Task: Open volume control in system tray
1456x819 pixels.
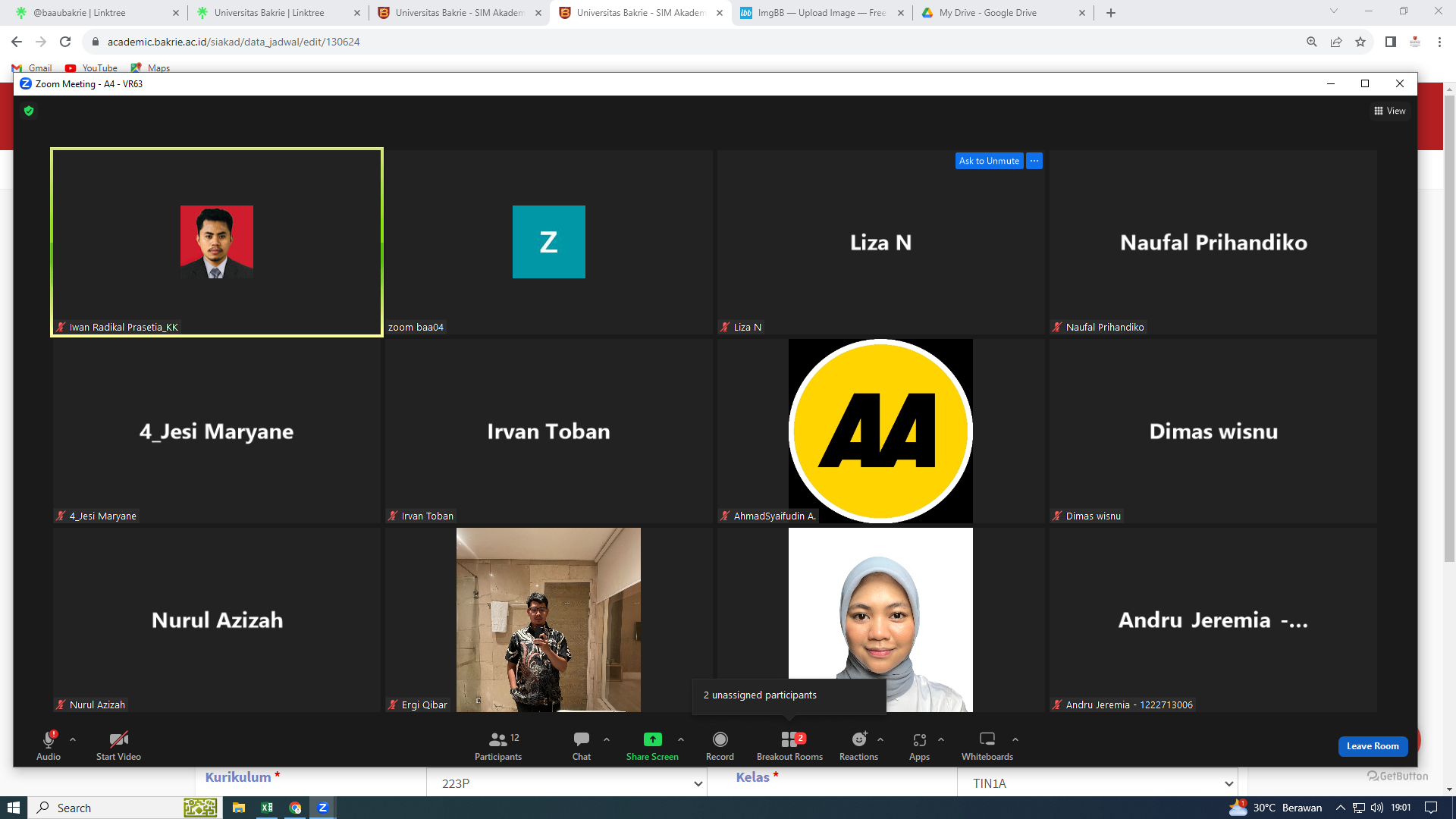Action: click(x=1377, y=808)
